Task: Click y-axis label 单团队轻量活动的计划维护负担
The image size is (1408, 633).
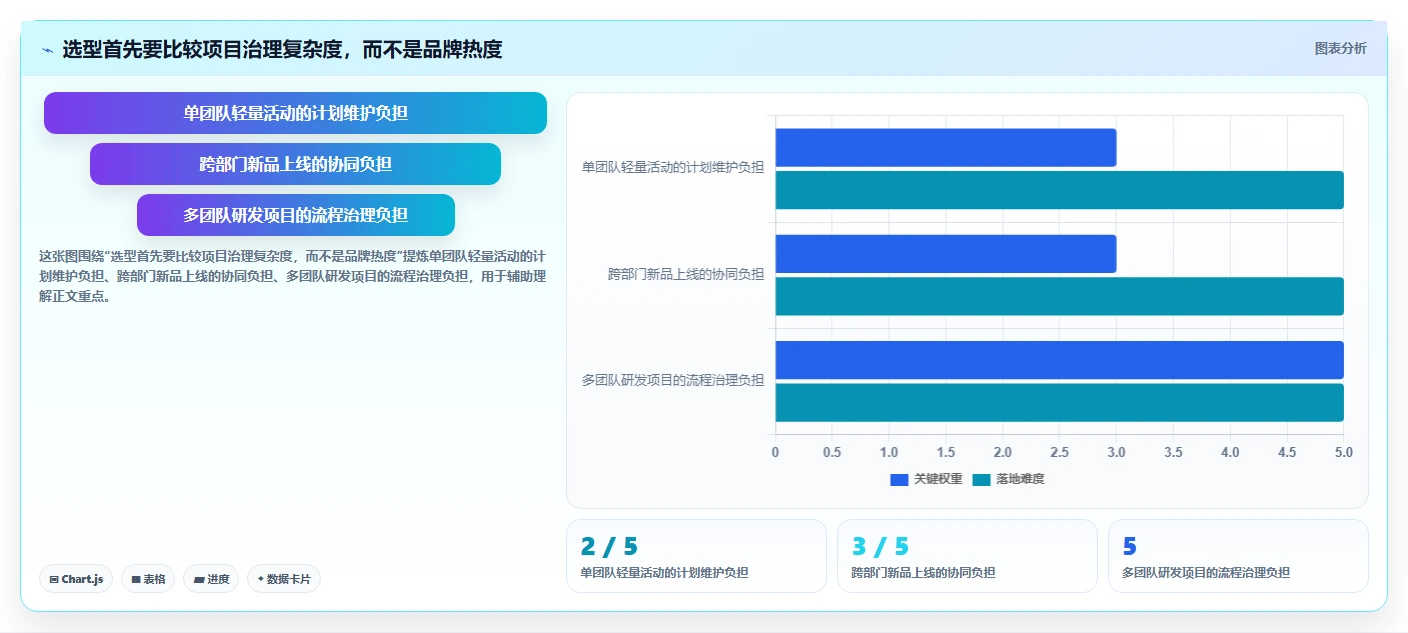Action: point(673,168)
